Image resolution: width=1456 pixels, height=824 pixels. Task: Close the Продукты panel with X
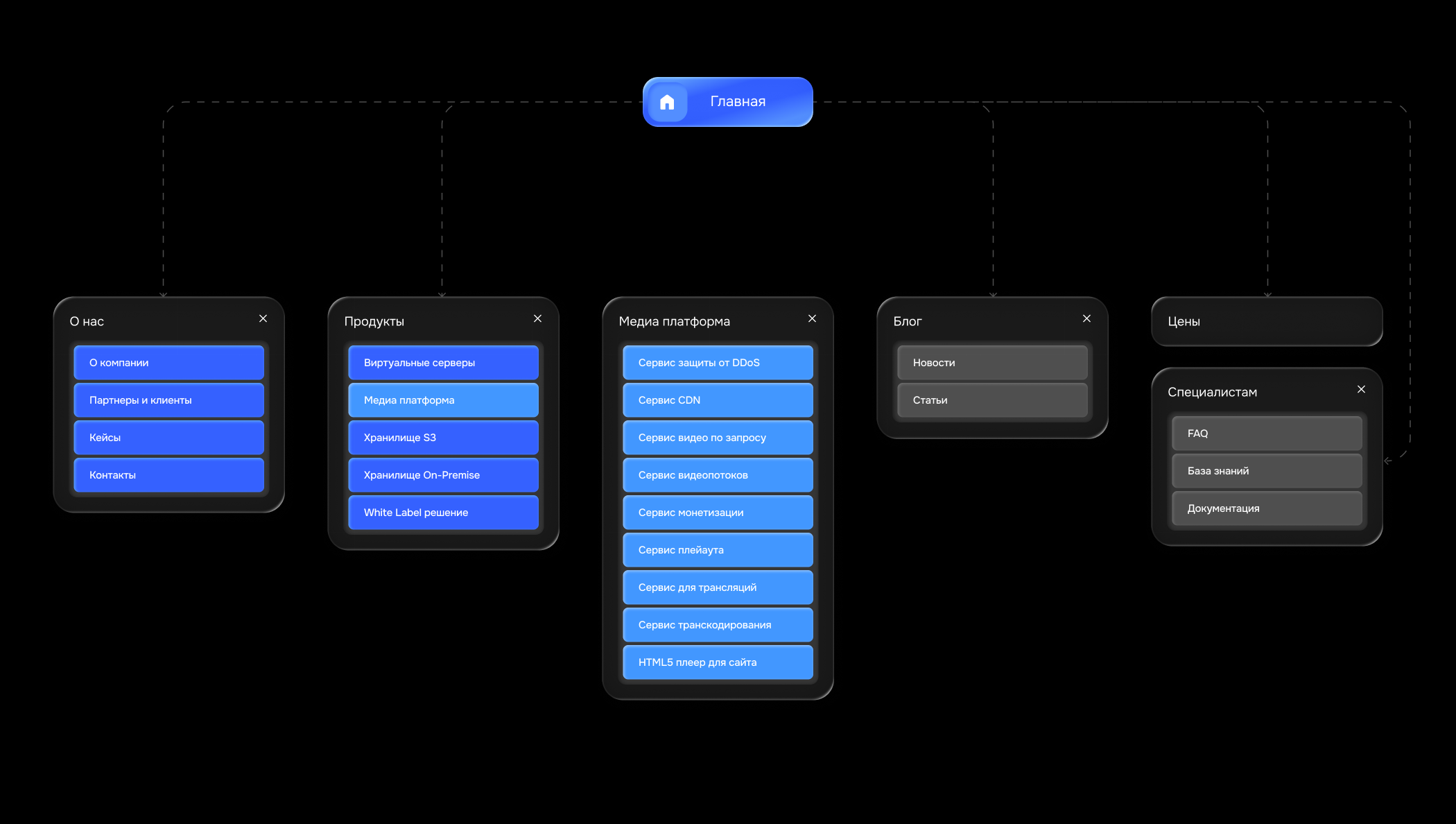(537, 318)
